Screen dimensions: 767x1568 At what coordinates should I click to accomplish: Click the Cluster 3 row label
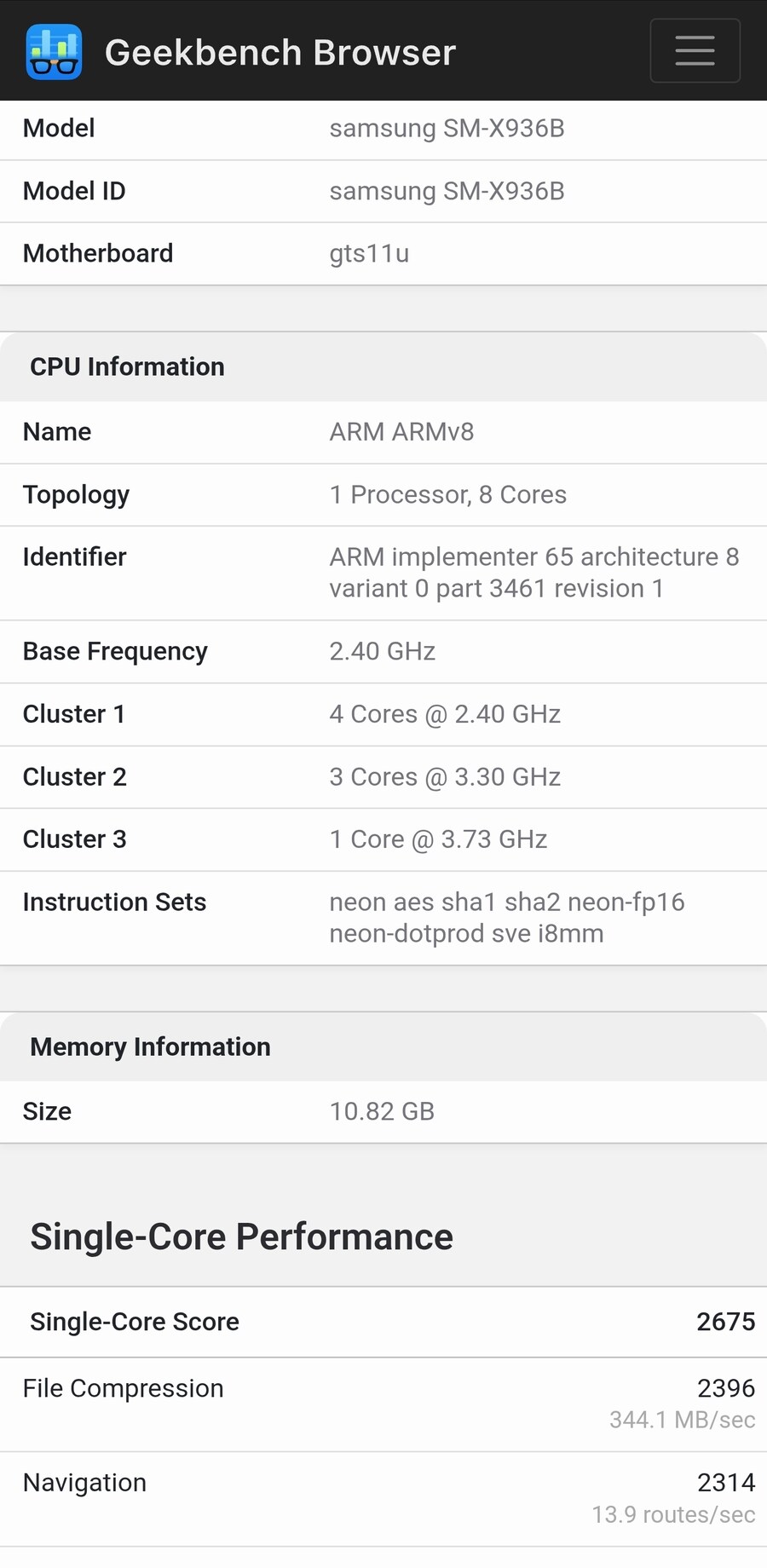click(74, 839)
